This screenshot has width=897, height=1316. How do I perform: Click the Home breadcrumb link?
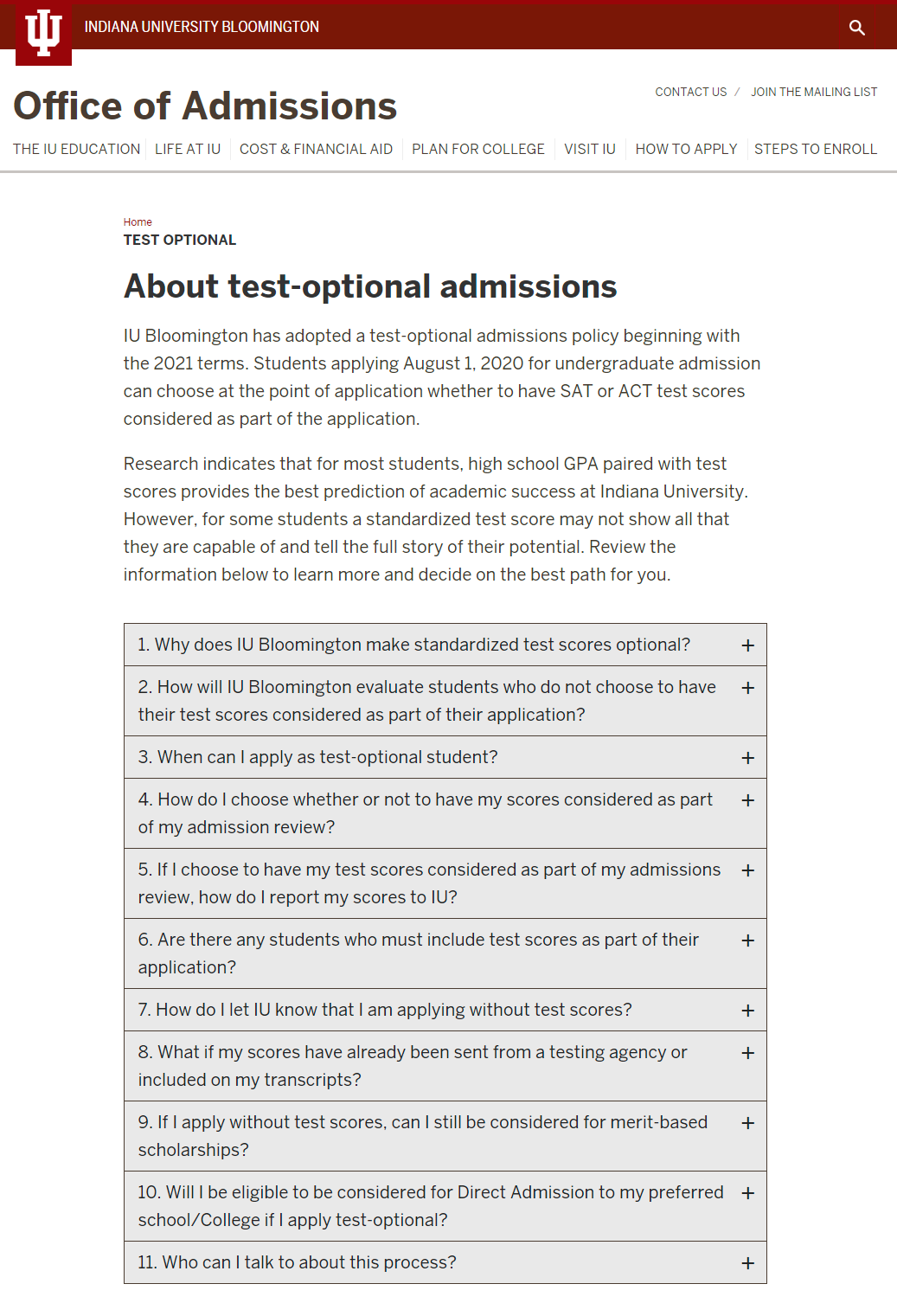(x=138, y=221)
